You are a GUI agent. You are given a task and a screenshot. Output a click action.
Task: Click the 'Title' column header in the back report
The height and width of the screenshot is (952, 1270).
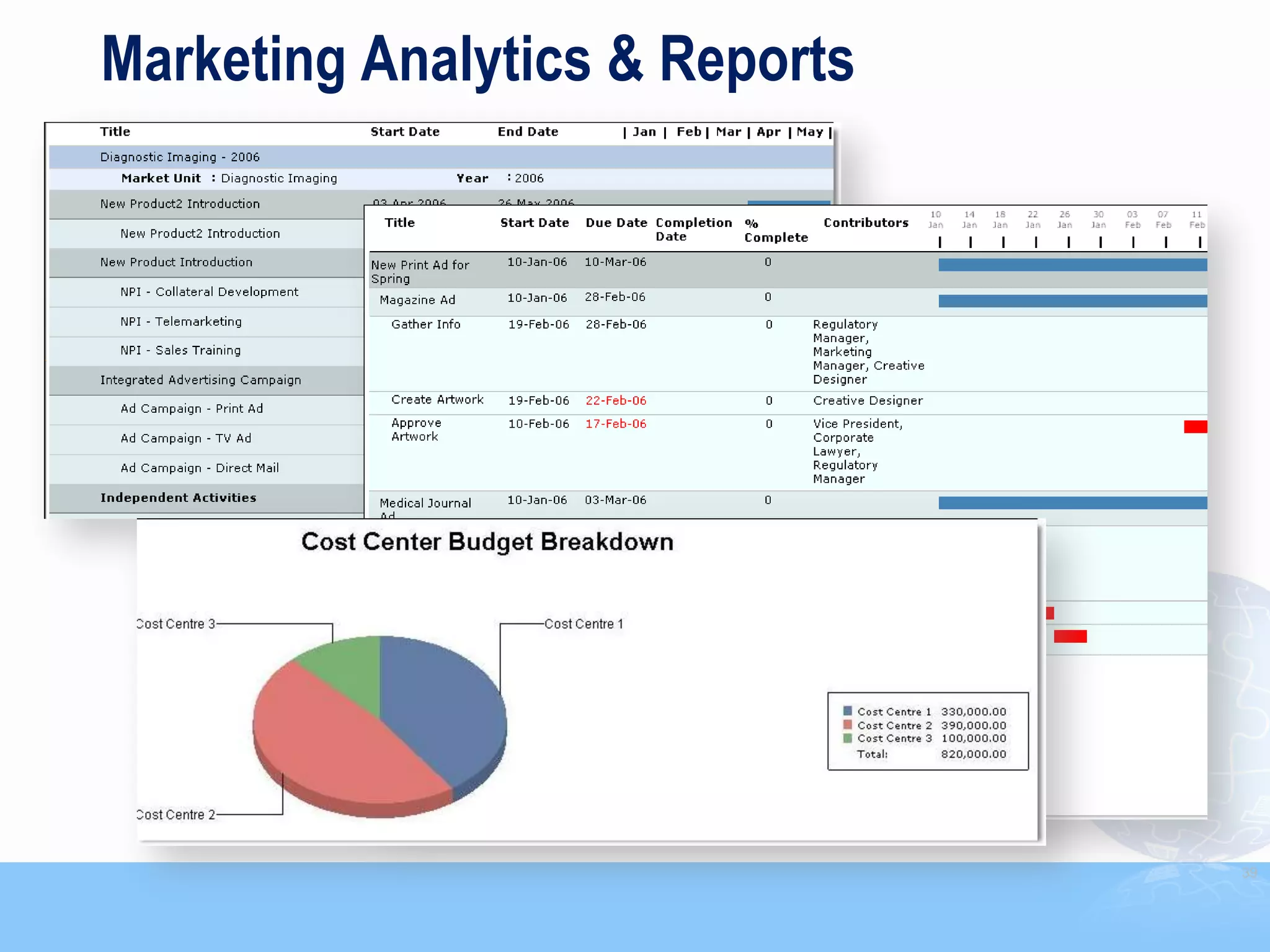(115, 131)
